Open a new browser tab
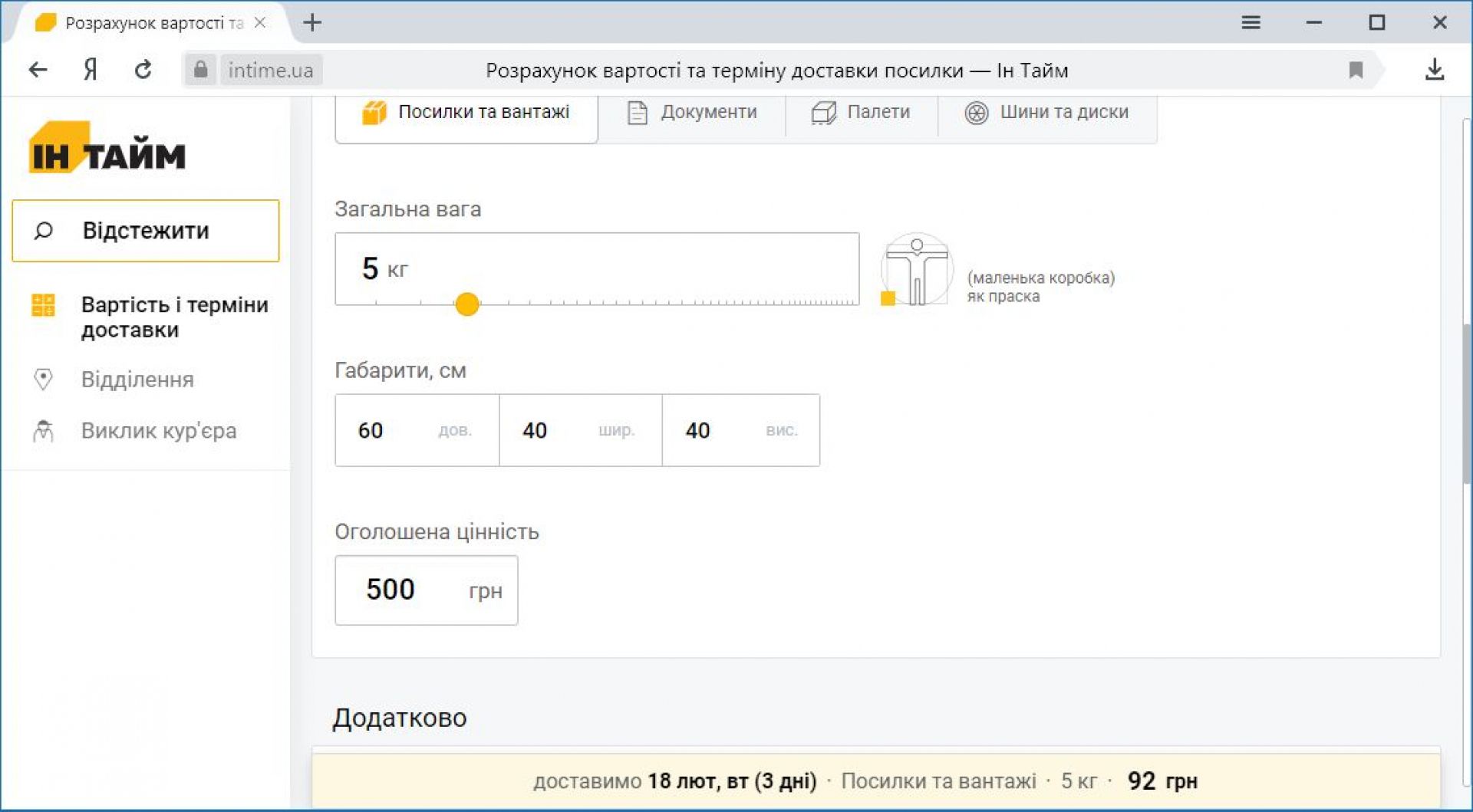 (312, 23)
